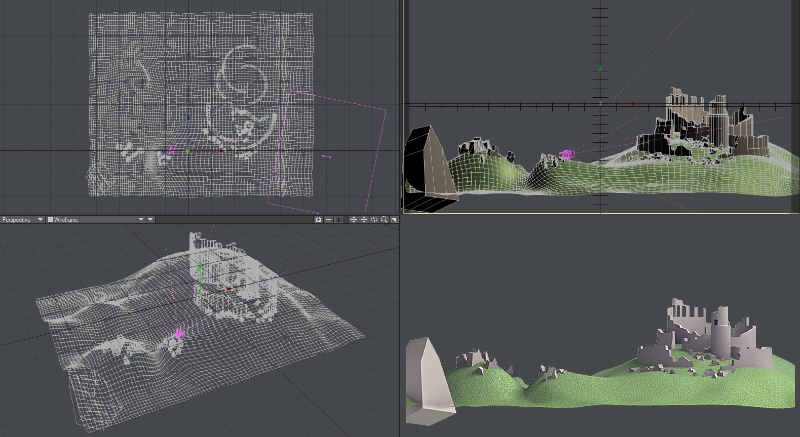Click the magnifying glass zoom icon
Image resolution: width=800 pixels, height=437 pixels.
coord(384,219)
